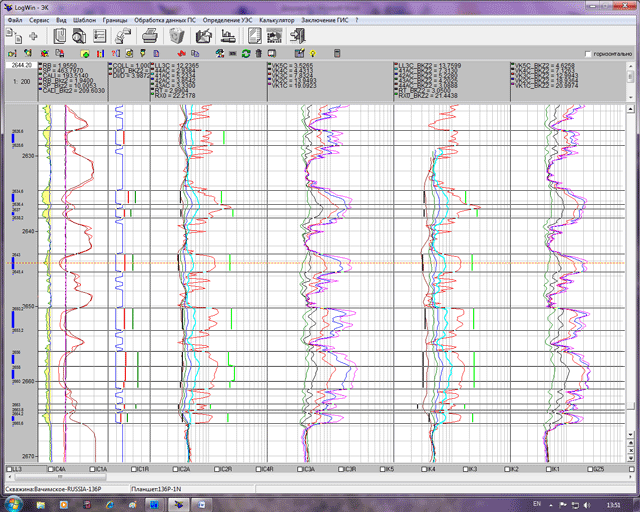Toggle the IK1 curve checkbox
640x512 pixels.
coord(549,469)
